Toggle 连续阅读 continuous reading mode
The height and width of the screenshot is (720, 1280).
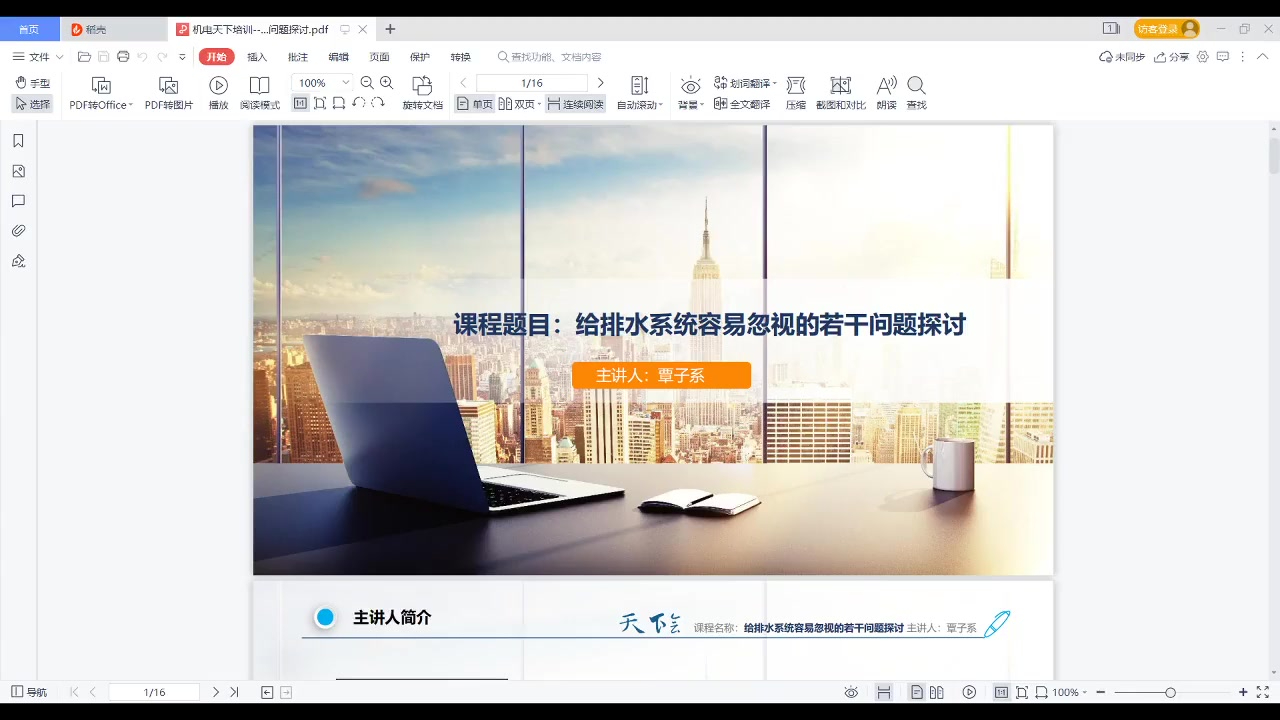click(x=575, y=104)
